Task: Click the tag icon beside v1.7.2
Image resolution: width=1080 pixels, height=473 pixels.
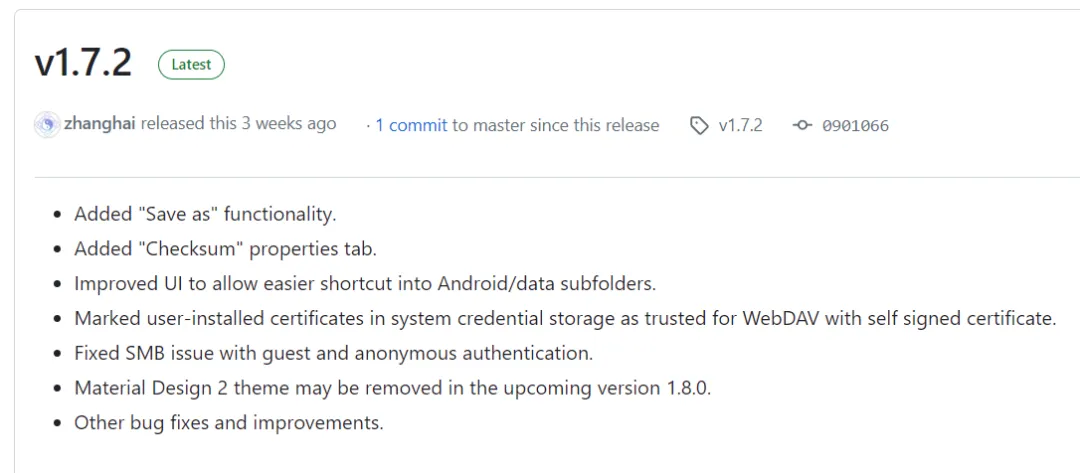Action: click(x=699, y=125)
